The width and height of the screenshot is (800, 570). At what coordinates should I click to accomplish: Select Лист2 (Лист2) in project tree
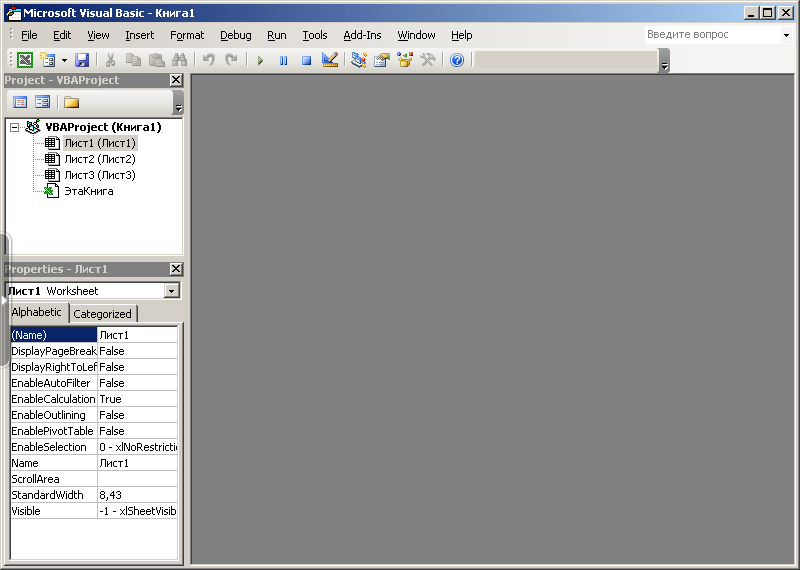click(x=100, y=159)
